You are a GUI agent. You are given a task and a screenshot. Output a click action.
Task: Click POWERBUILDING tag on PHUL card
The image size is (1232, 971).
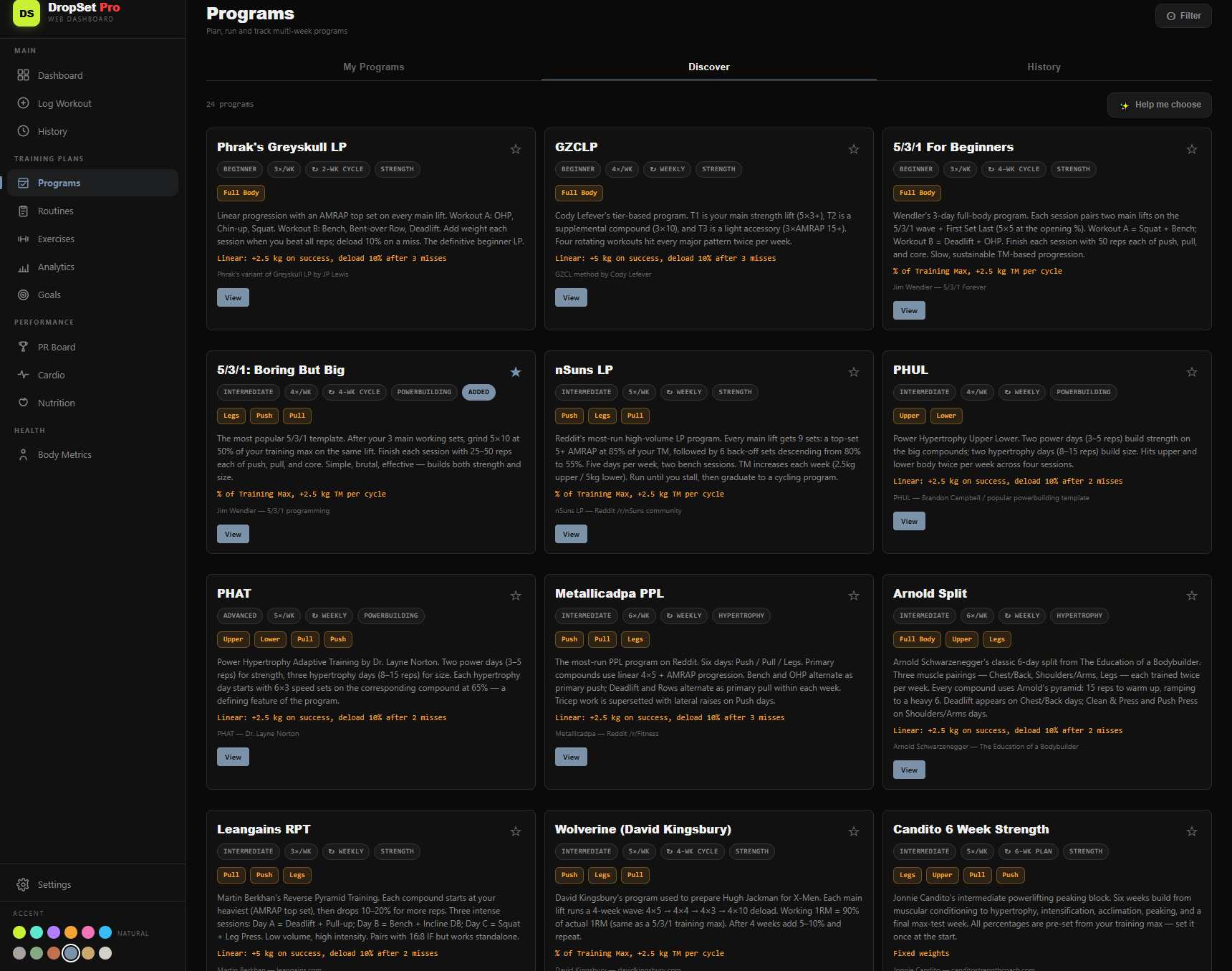click(1083, 392)
